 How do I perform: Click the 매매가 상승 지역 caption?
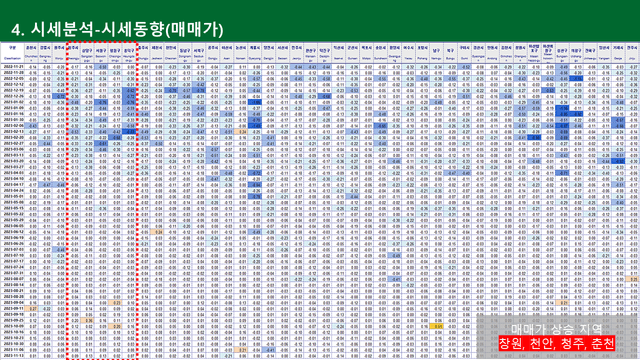click(x=556, y=329)
